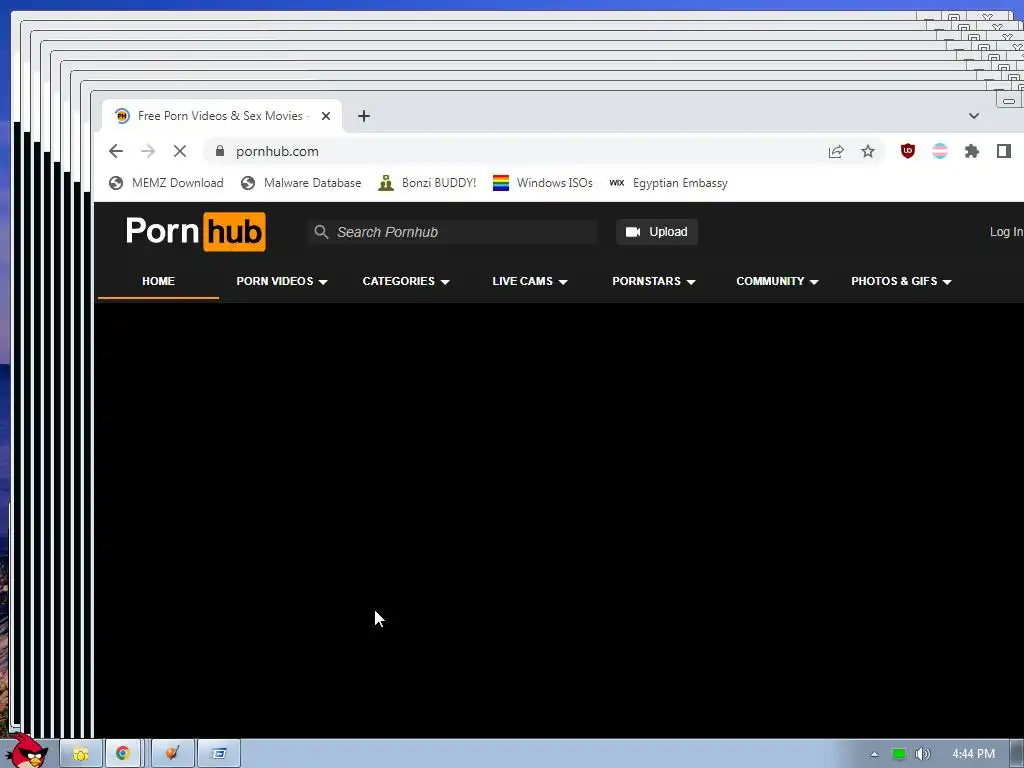The height and width of the screenshot is (768, 1024).
Task: Expand the first videos dropdown after HOME
Action: pyautogui.click(x=281, y=281)
